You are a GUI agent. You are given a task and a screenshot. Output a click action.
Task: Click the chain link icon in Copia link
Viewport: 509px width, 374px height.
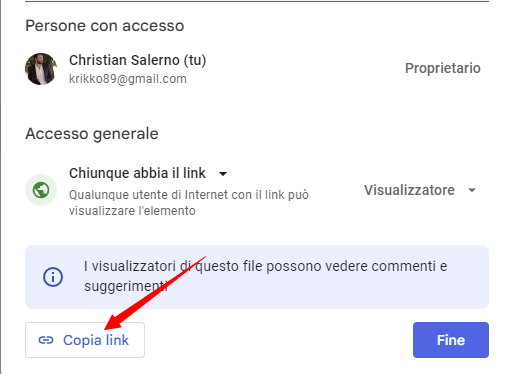point(46,340)
